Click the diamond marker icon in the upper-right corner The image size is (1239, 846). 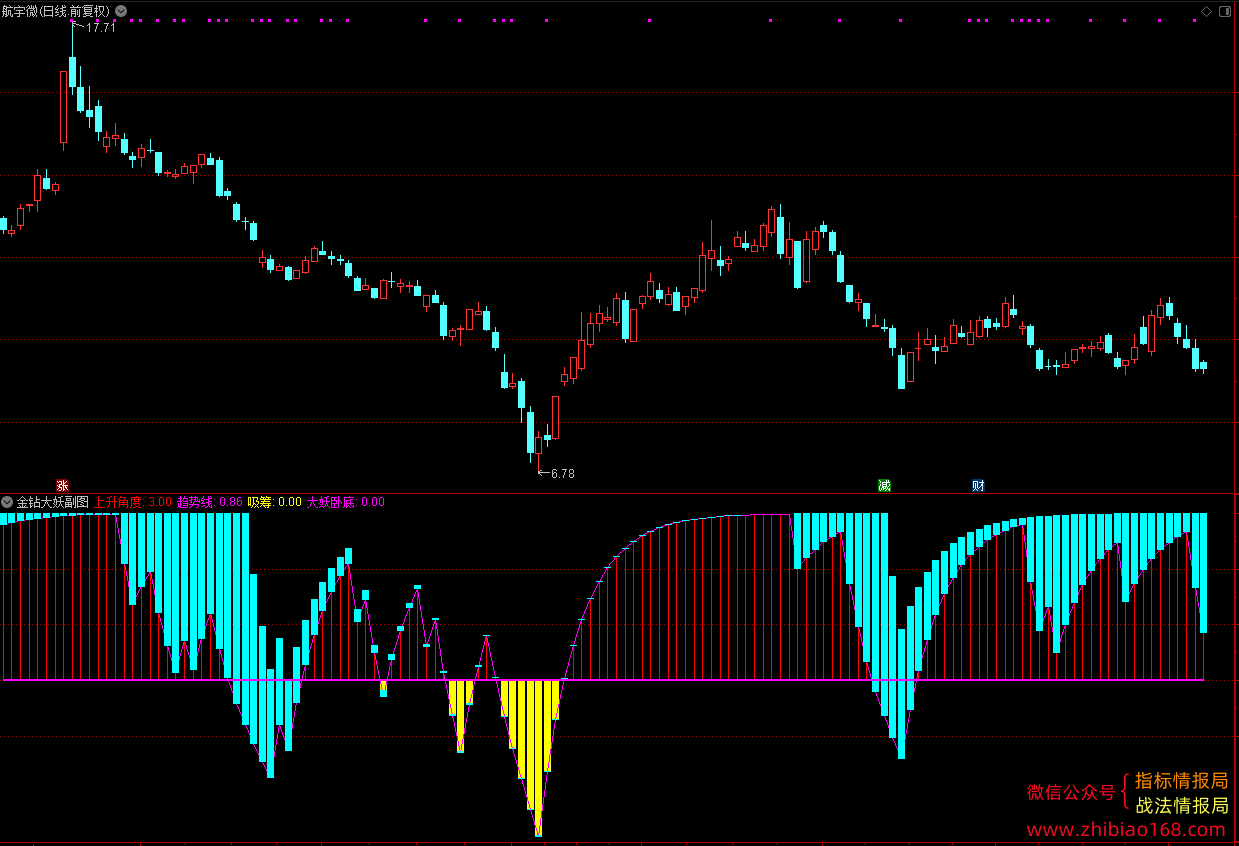tap(1206, 11)
